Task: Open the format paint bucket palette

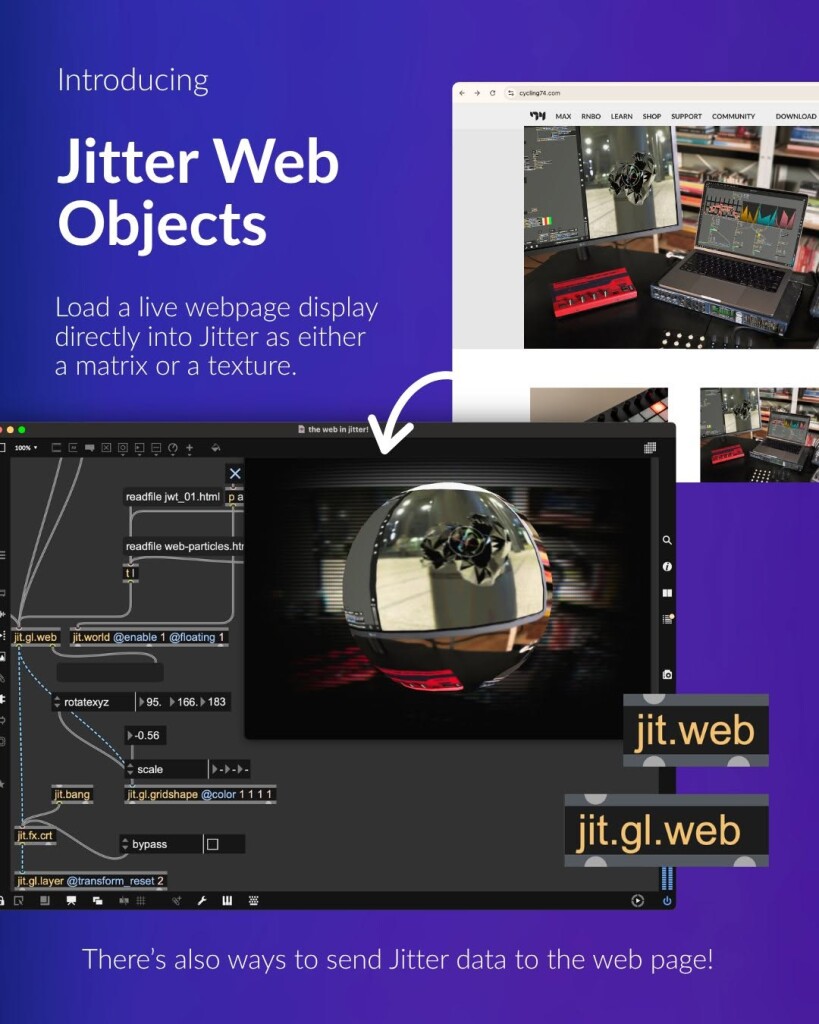Action: 216,448
